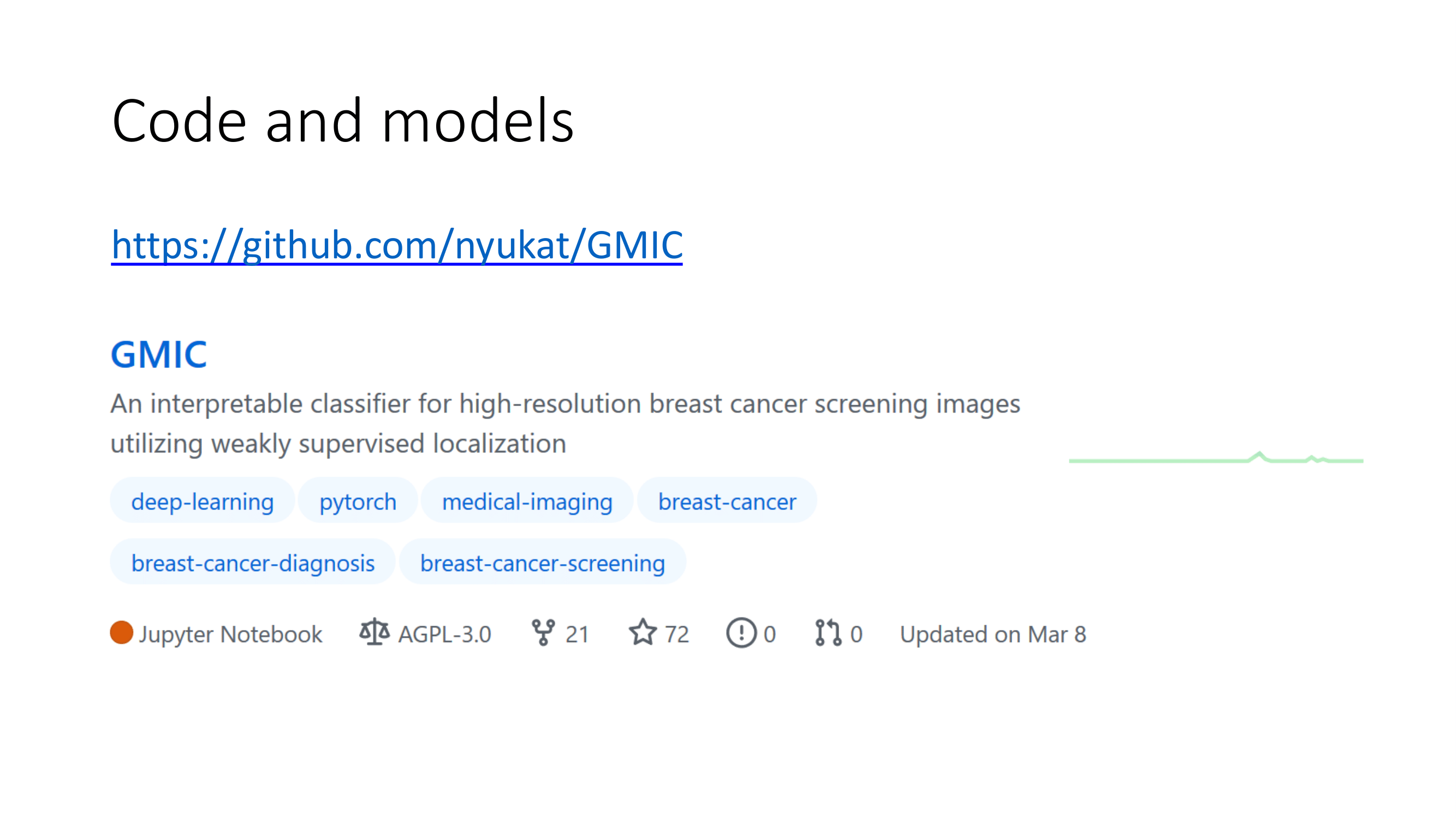Click the pull request icon
This screenshot has width=1456, height=819.
coord(828,632)
